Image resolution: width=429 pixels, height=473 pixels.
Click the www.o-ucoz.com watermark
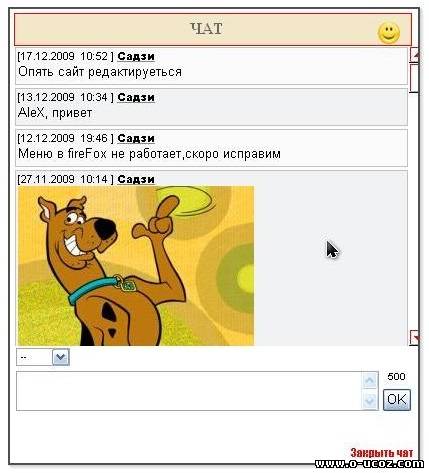point(369,464)
